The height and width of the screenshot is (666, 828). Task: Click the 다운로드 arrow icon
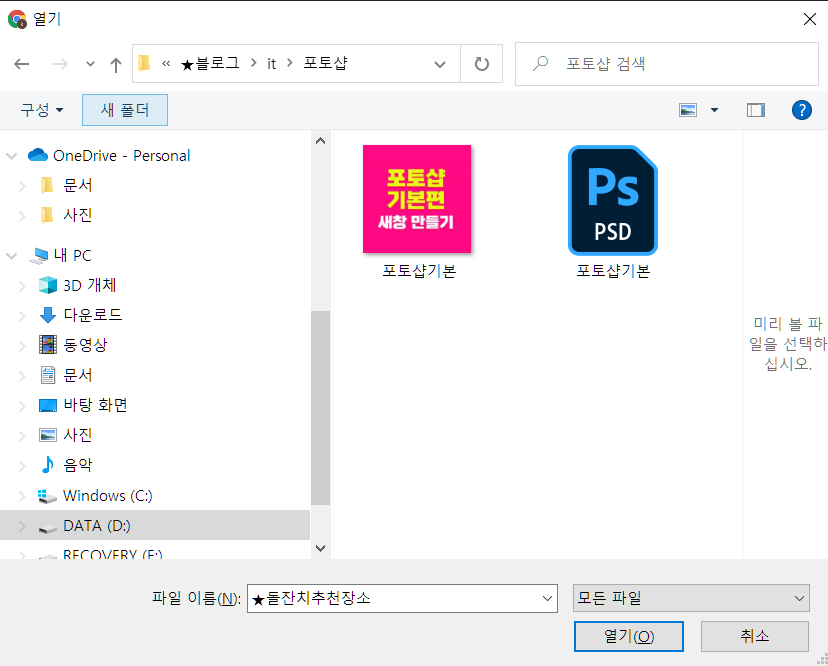[x=48, y=315]
